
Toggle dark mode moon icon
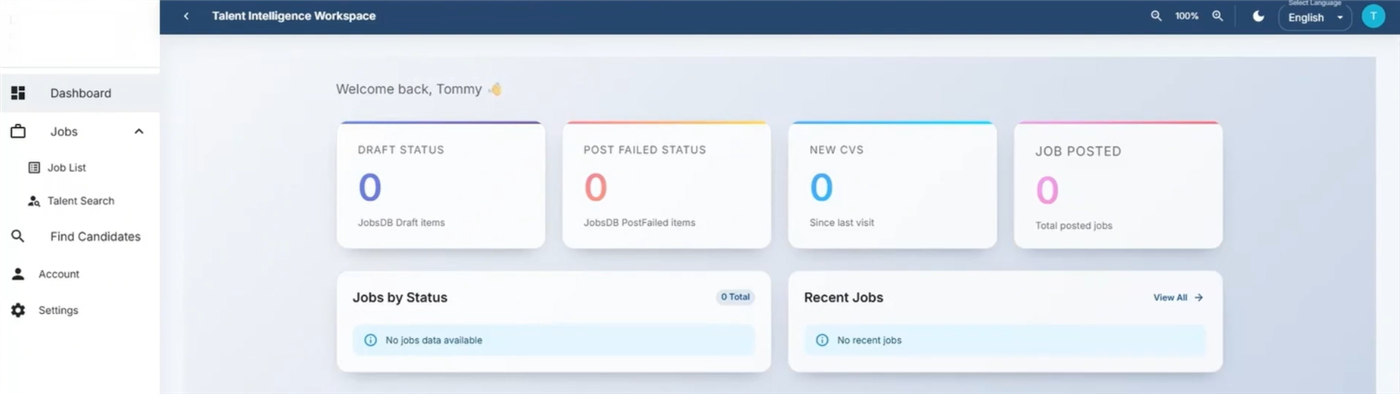click(x=1258, y=16)
